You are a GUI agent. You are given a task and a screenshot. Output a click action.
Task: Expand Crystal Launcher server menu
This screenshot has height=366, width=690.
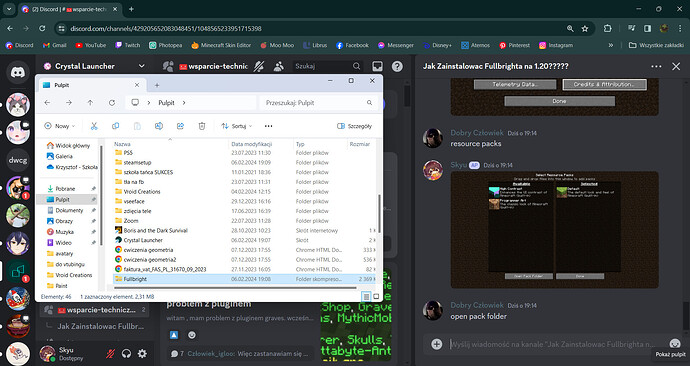pyautogui.click(x=141, y=66)
